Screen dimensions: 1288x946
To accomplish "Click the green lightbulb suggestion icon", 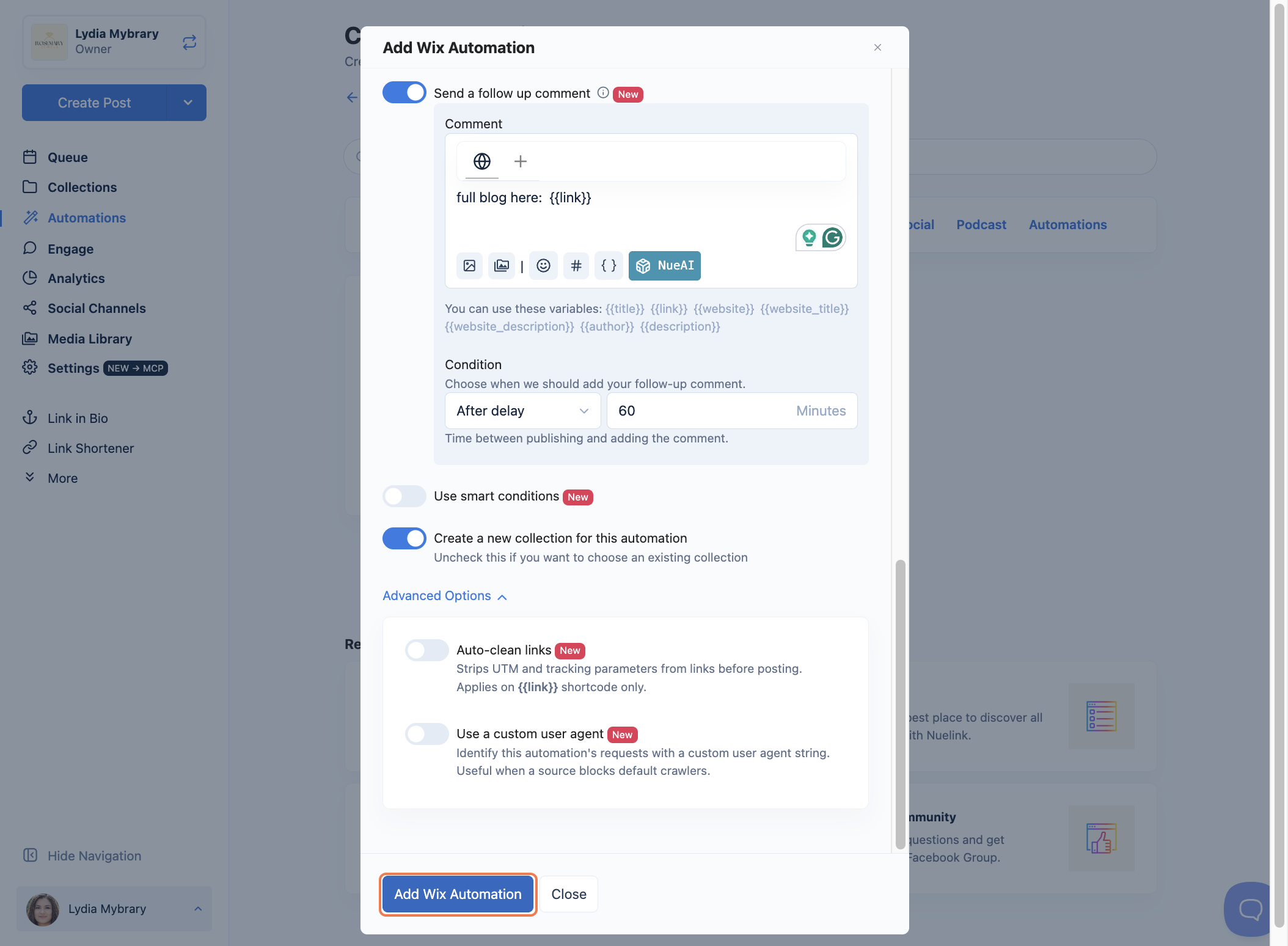I will pos(809,237).
